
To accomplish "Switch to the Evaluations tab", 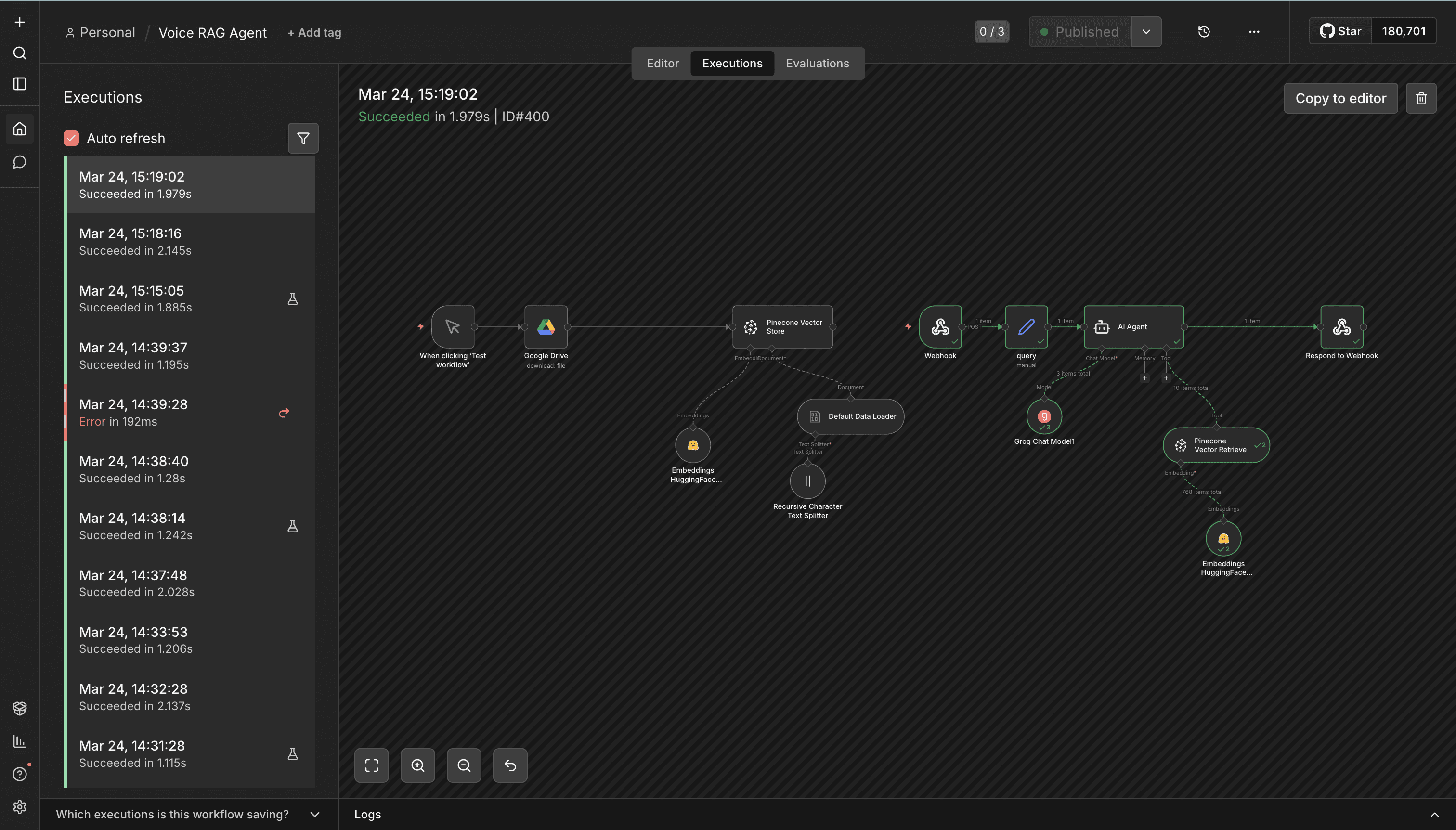I will tap(817, 63).
